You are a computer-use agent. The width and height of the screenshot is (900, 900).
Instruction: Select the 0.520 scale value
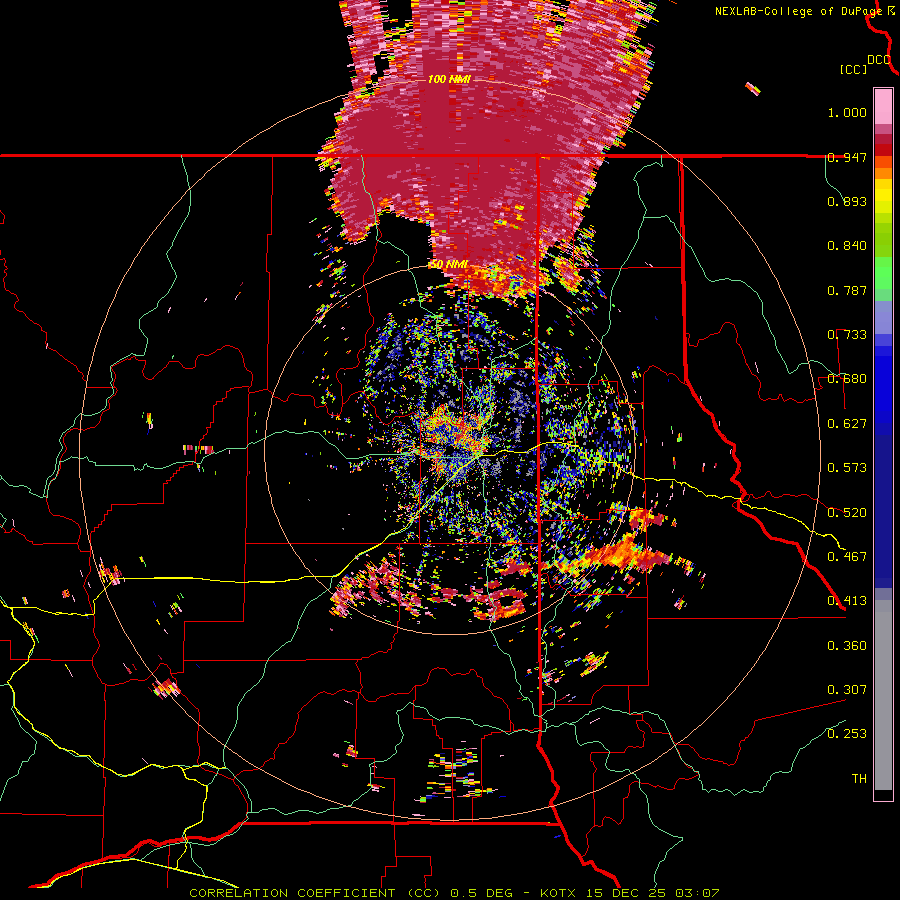pos(847,513)
